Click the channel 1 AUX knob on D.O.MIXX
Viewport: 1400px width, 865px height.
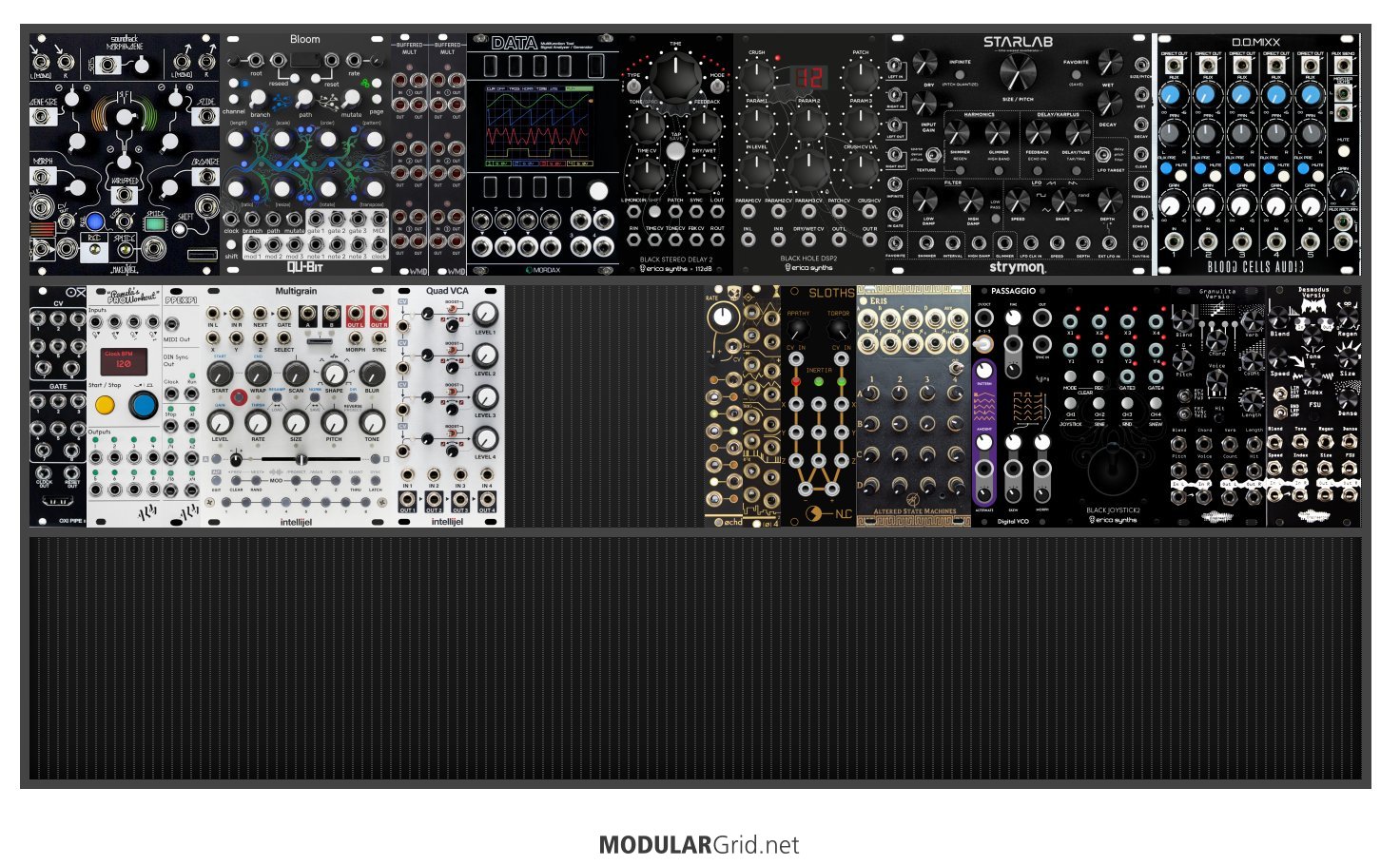[1172, 95]
